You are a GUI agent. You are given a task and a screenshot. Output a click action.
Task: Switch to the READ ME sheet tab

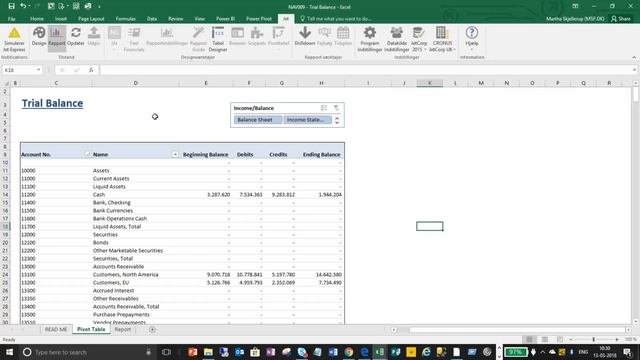point(56,329)
